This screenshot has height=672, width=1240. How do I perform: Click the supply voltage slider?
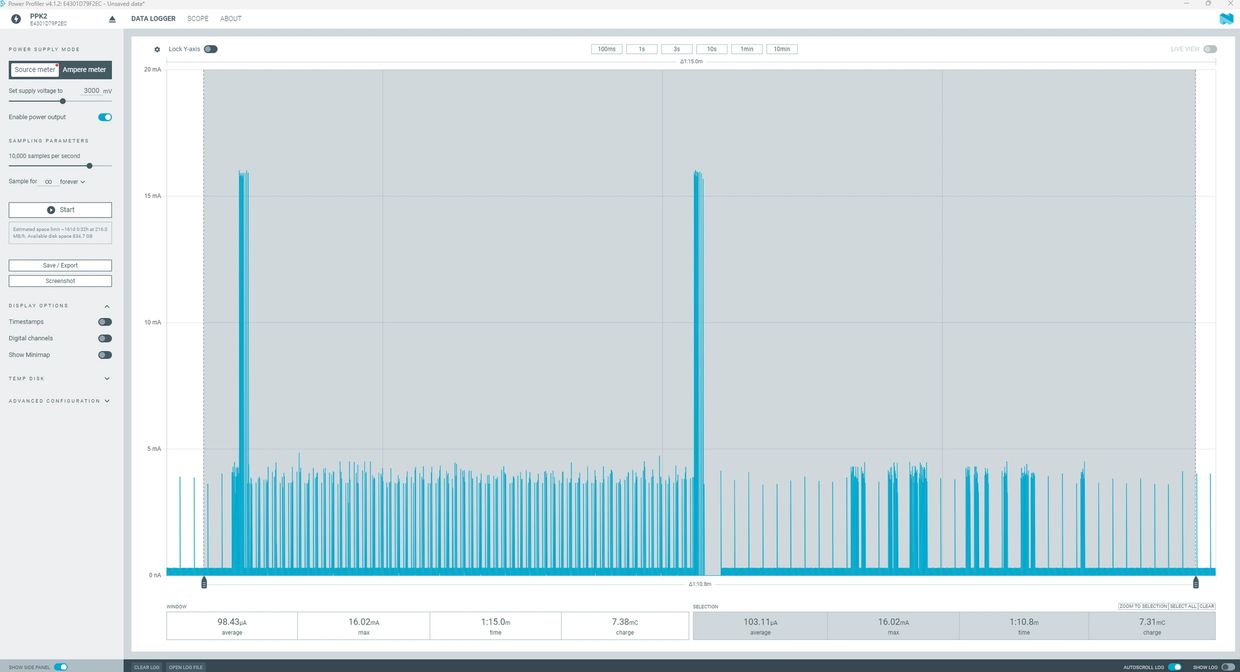coord(63,101)
